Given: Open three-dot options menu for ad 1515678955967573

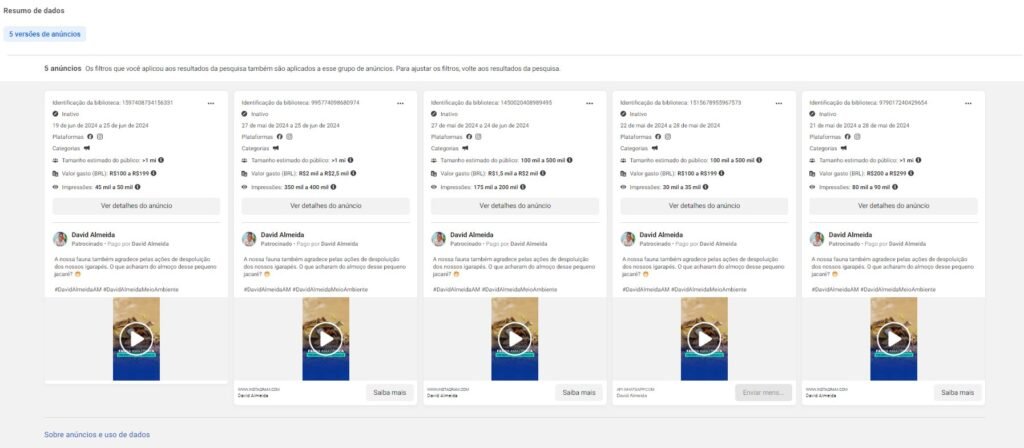Looking at the screenshot, I should tap(777, 103).
